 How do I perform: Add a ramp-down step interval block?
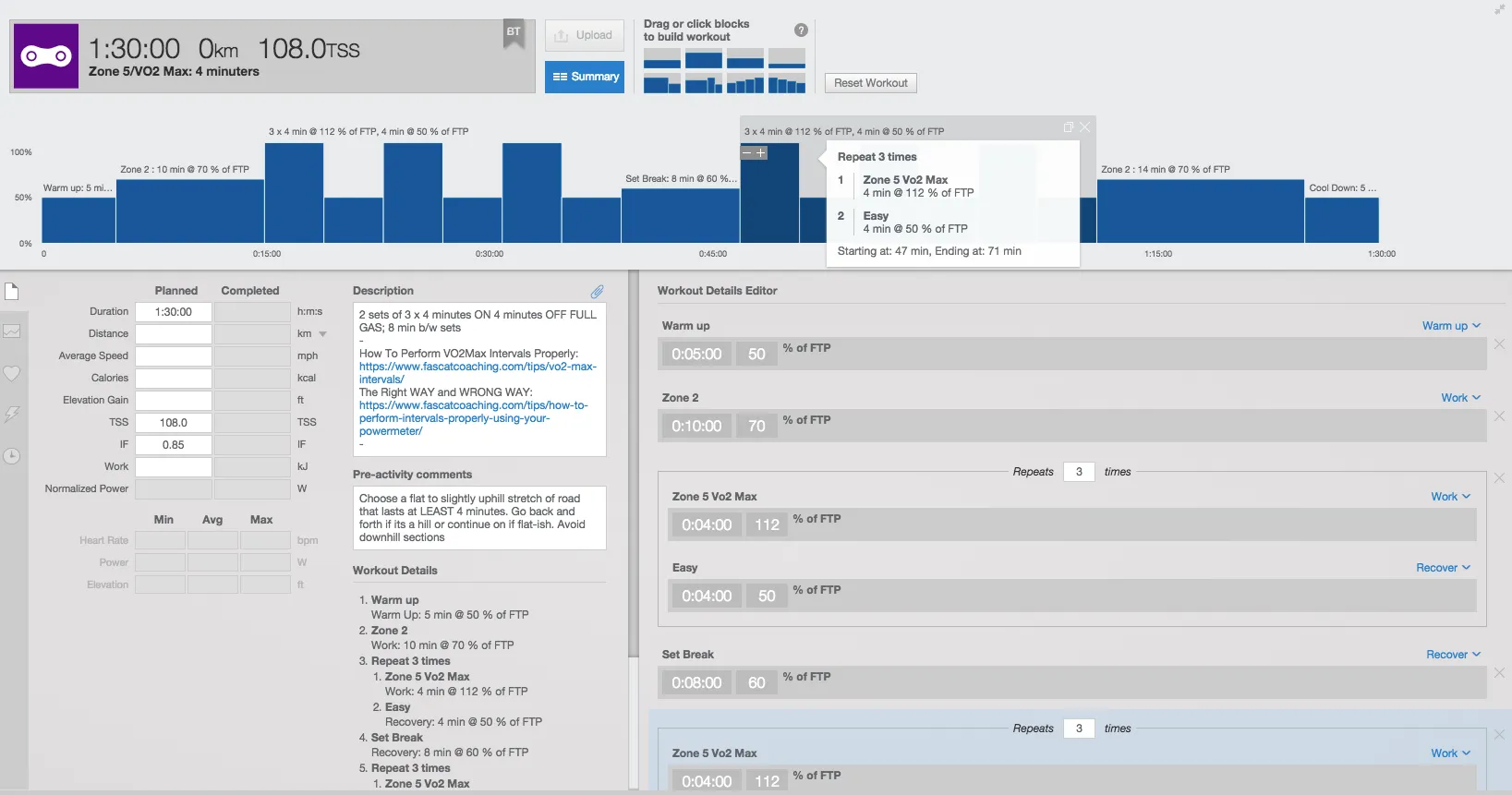coord(787,85)
